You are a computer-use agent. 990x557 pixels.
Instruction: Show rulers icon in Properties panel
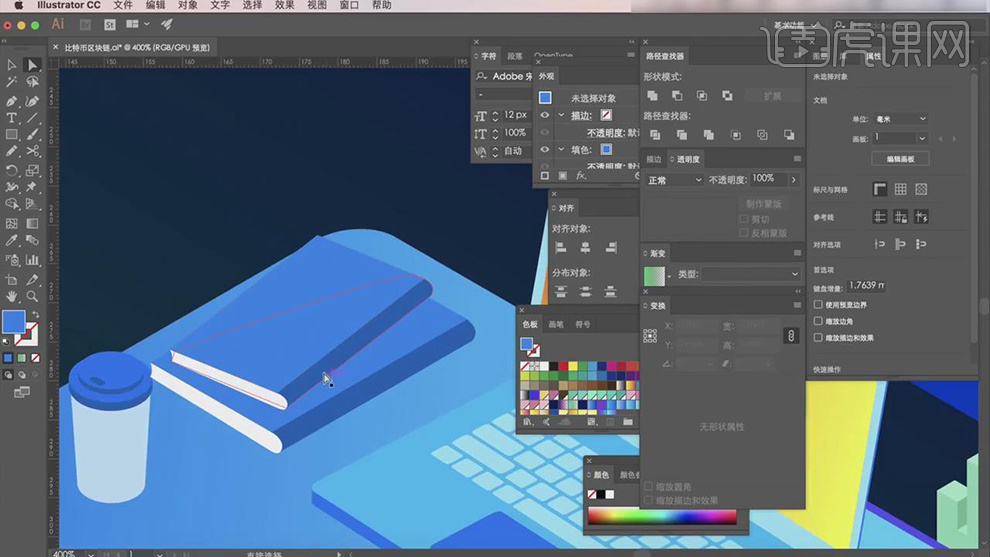(880, 189)
